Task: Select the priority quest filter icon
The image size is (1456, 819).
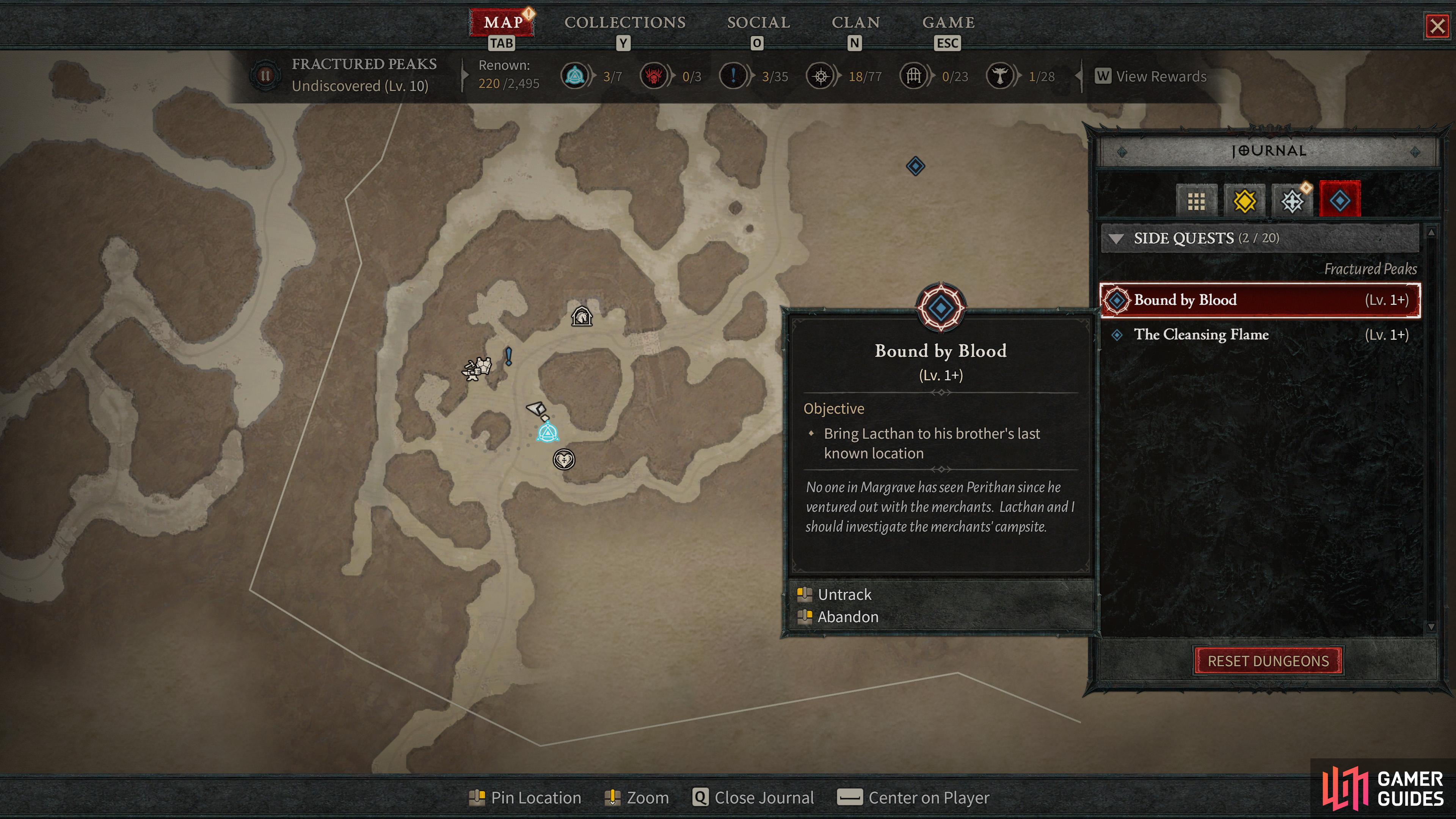Action: click(x=1292, y=201)
